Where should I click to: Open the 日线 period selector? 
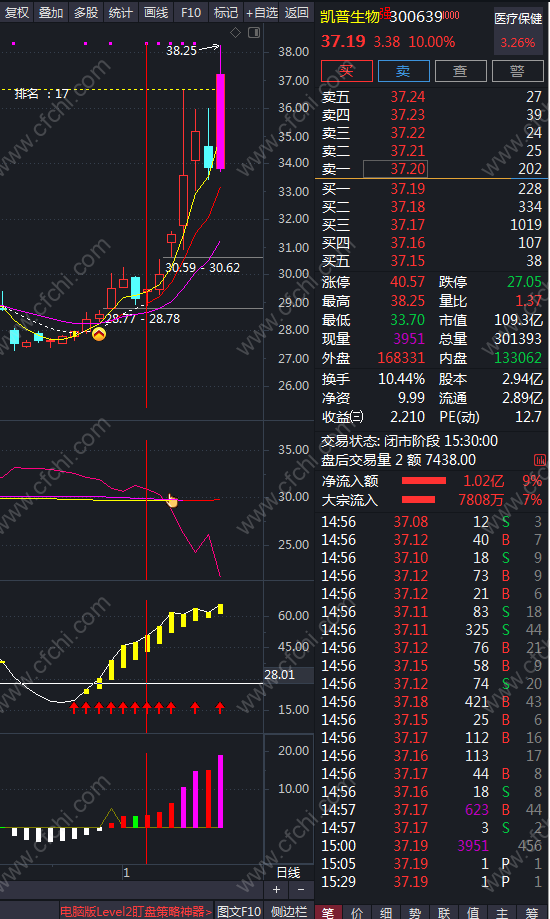pyautogui.click(x=288, y=873)
